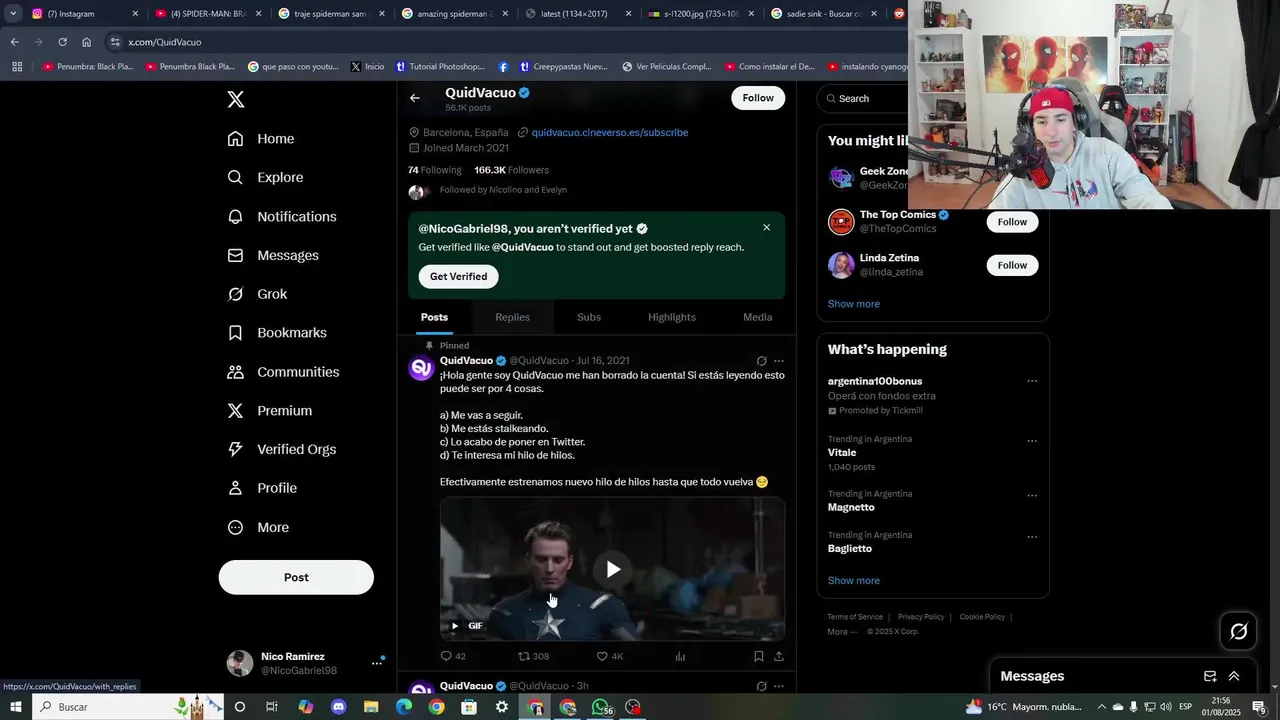Compose new message icon in Messages drawer
Image resolution: width=1280 pixels, height=720 pixels.
(x=1210, y=676)
